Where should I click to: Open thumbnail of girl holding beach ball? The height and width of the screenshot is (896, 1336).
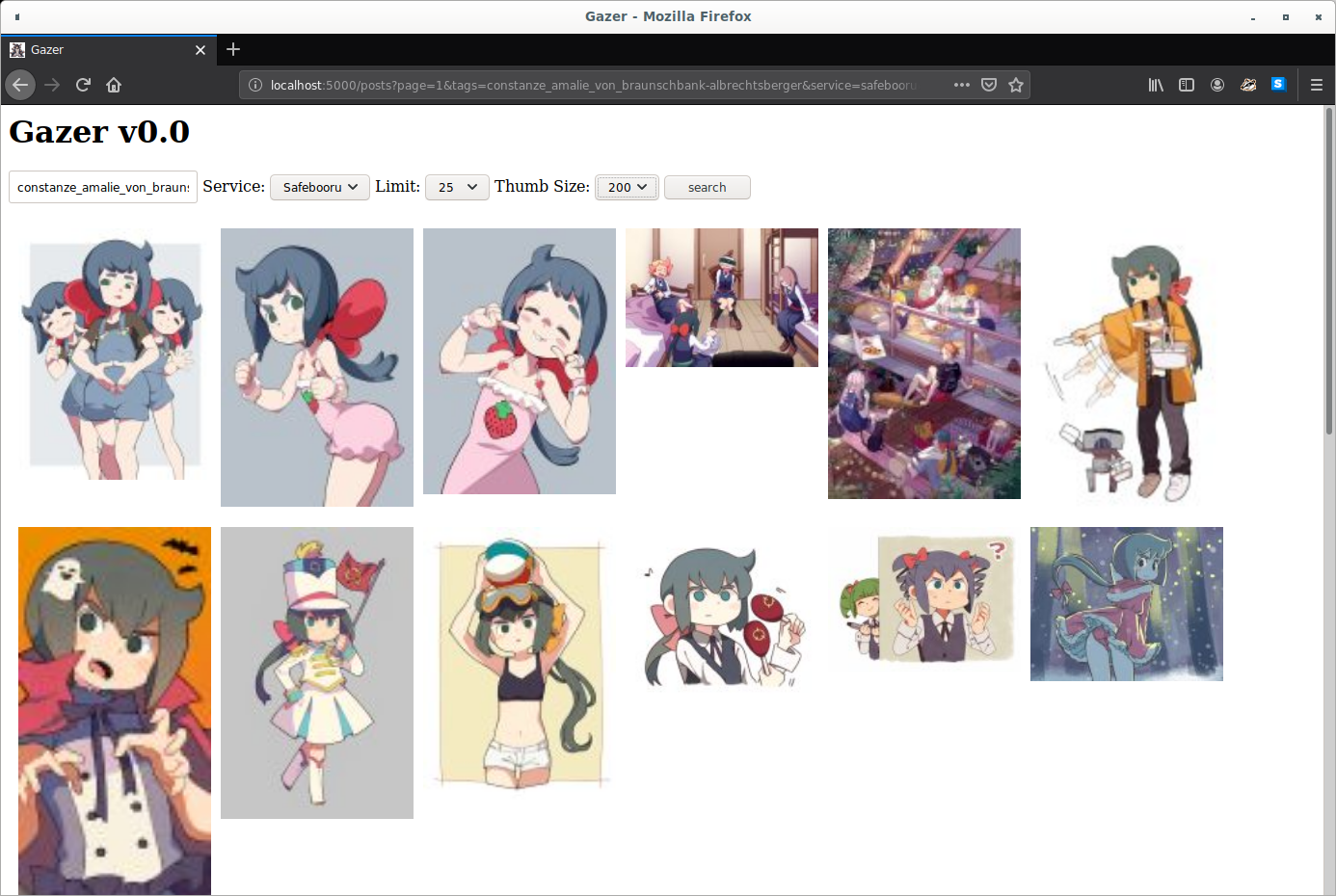[x=520, y=663]
